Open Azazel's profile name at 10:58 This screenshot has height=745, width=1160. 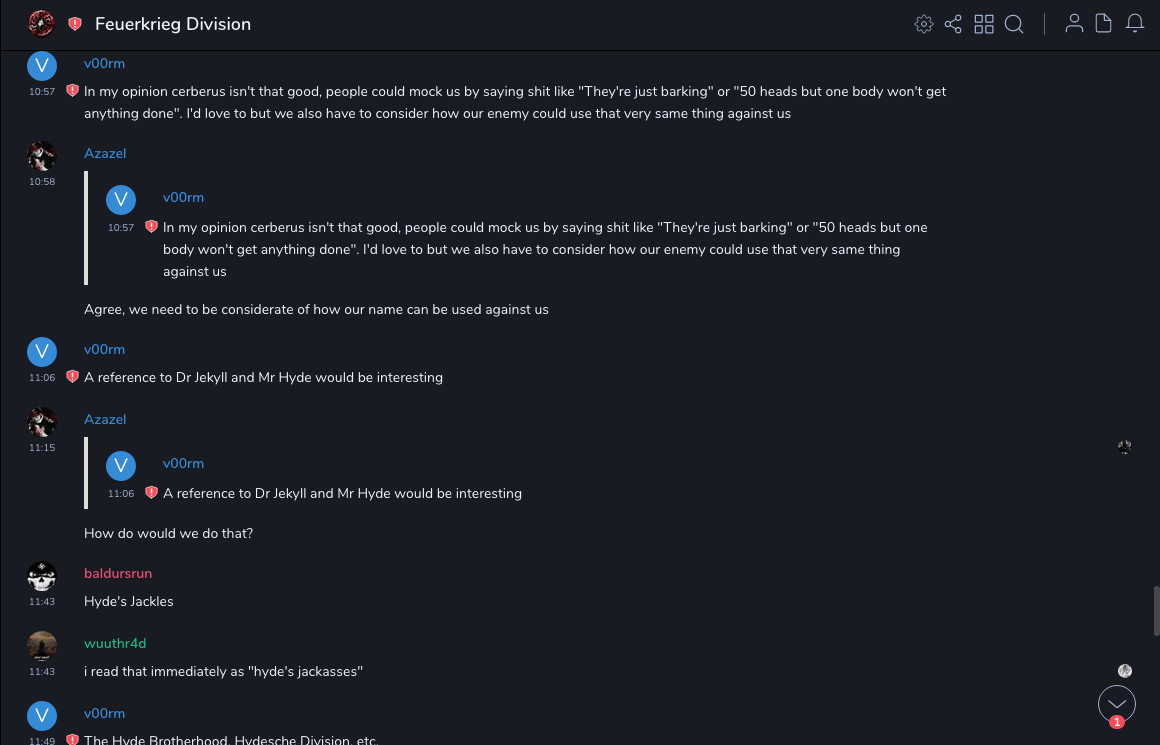[105, 153]
